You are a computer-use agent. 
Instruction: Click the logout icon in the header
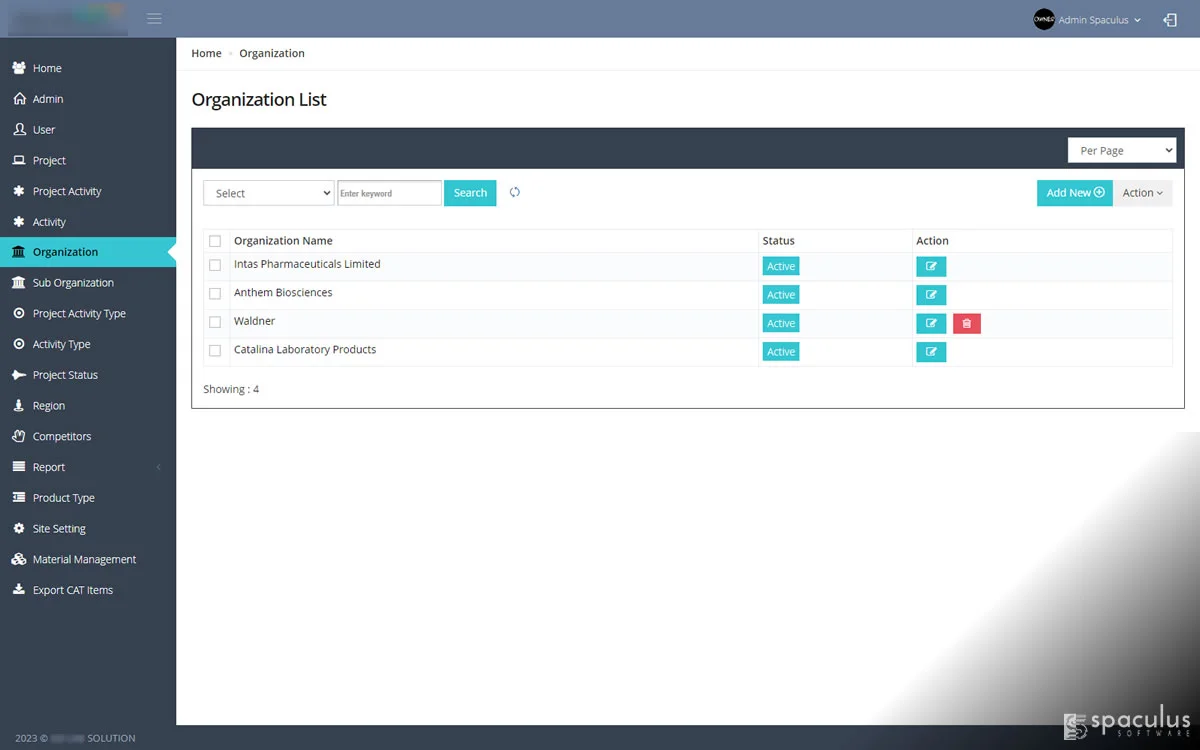point(1170,20)
